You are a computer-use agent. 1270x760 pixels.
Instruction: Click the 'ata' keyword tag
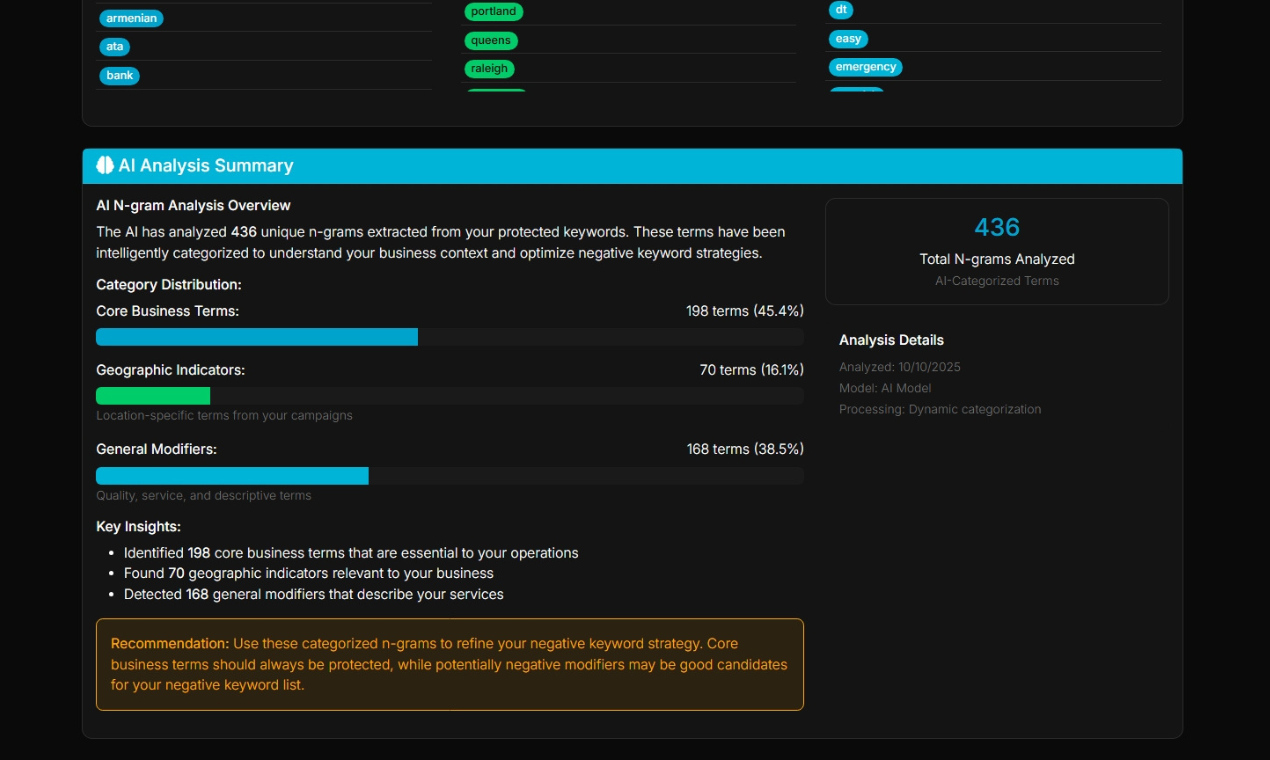115,47
